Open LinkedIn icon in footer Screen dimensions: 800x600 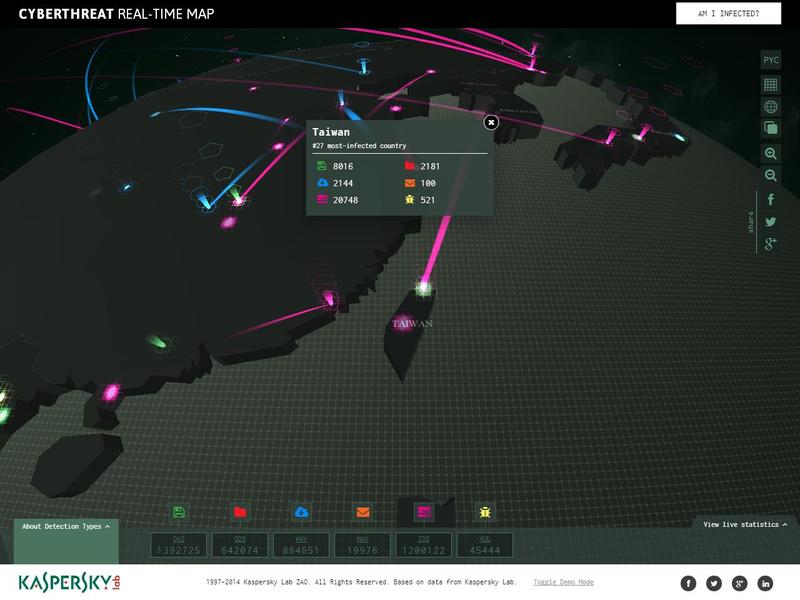tap(766, 583)
